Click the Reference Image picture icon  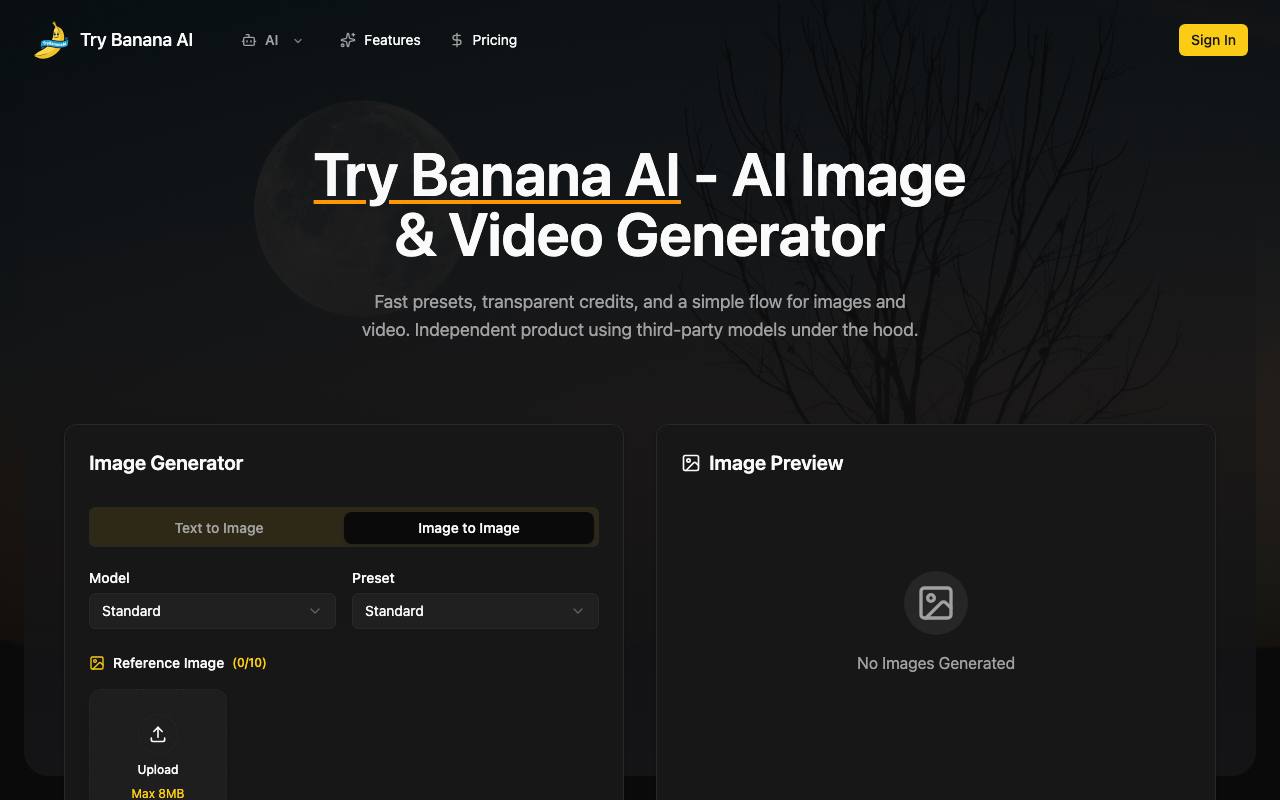[97, 663]
